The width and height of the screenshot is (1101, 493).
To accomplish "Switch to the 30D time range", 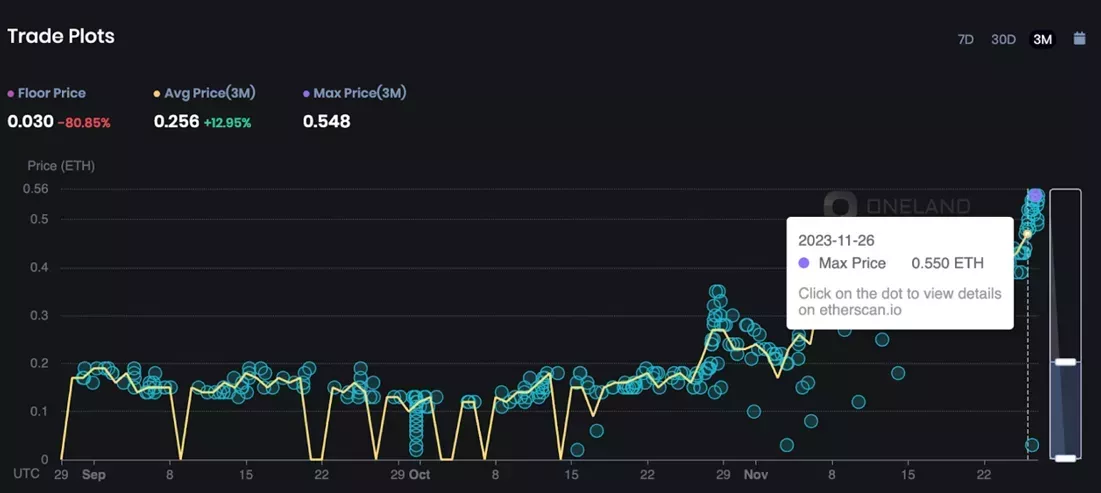I will pos(1003,40).
